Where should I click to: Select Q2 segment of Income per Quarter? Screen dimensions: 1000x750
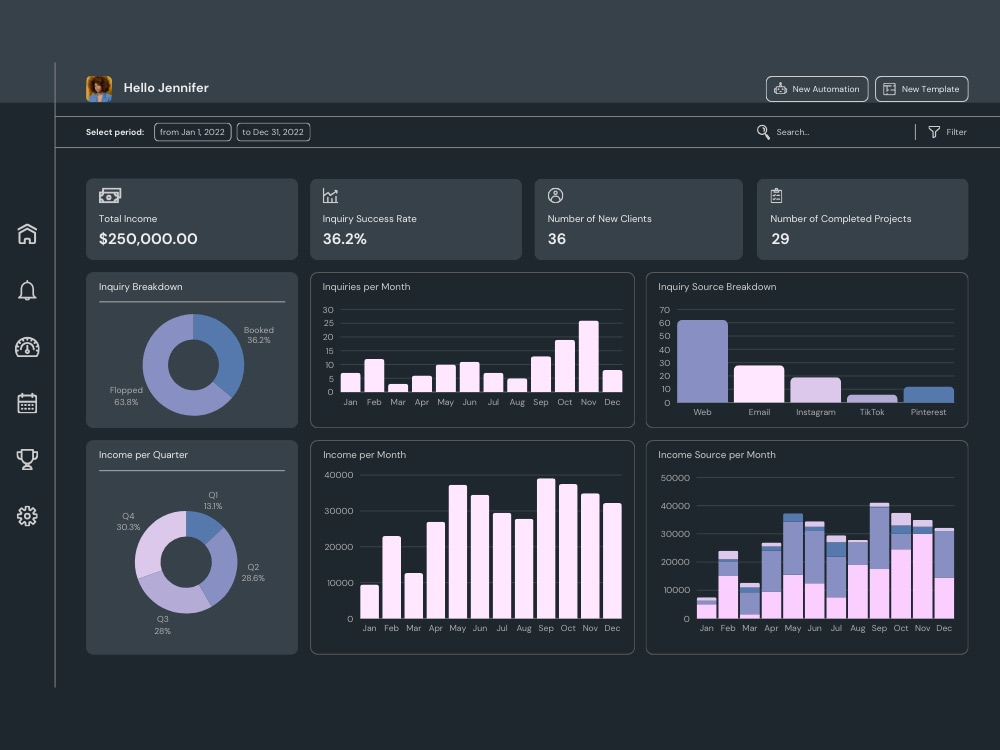coord(221,568)
